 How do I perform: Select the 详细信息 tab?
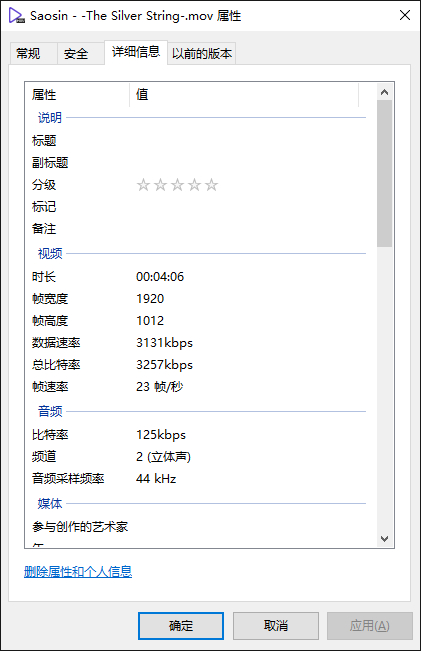pyautogui.click(x=136, y=52)
